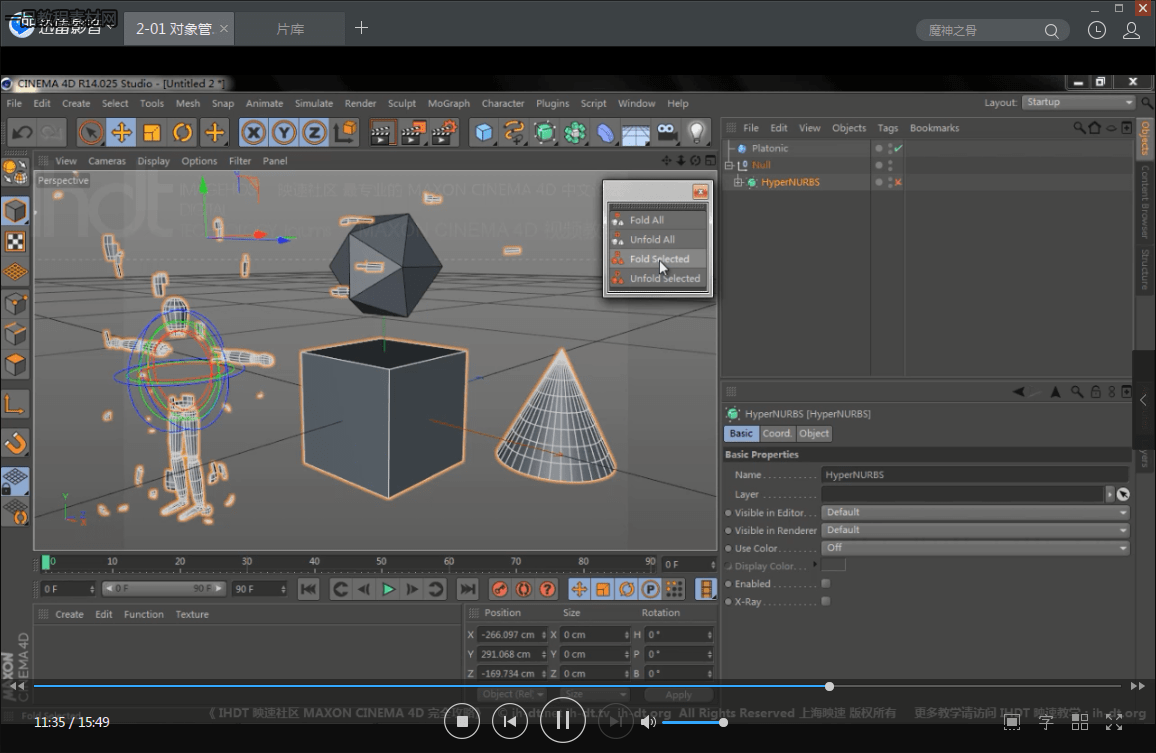1156x753 pixels.
Task: Click the Make Editable icon in left palette
Action: [x=15, y=172]
